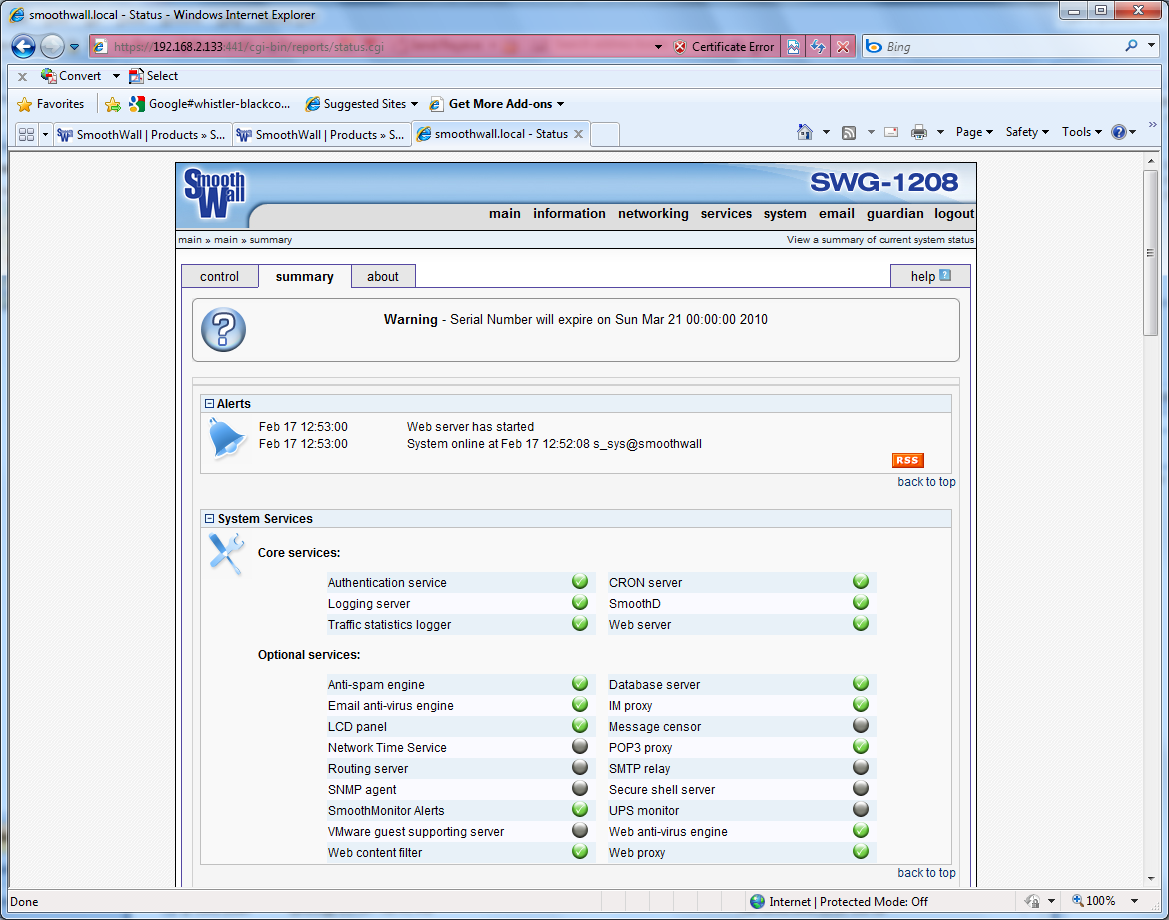Click back to top under System Services
Screen dimensions: 1169x920
pyautogui.click(x=926, y=872)
